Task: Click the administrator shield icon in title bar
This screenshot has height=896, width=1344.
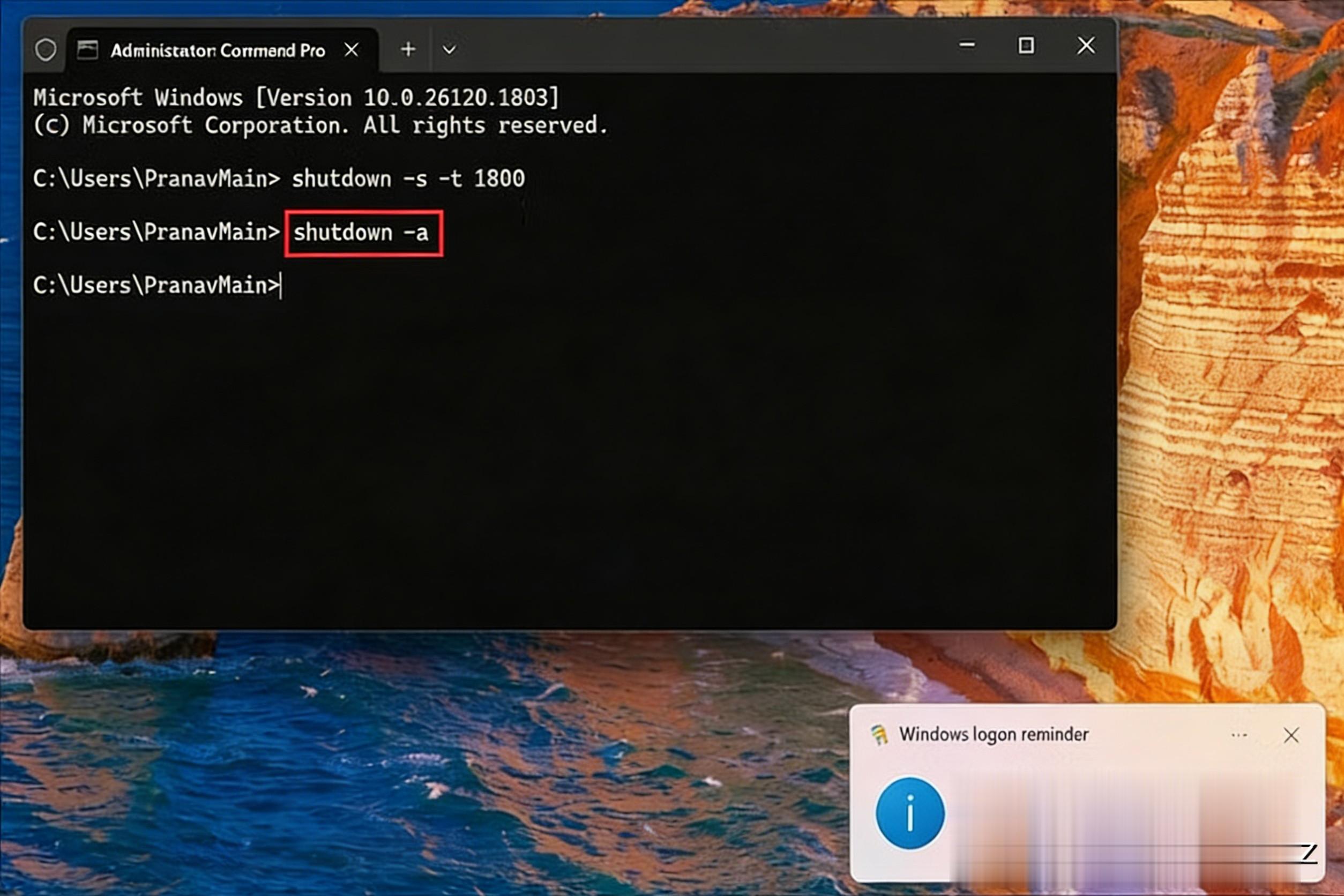Action: 46,50
